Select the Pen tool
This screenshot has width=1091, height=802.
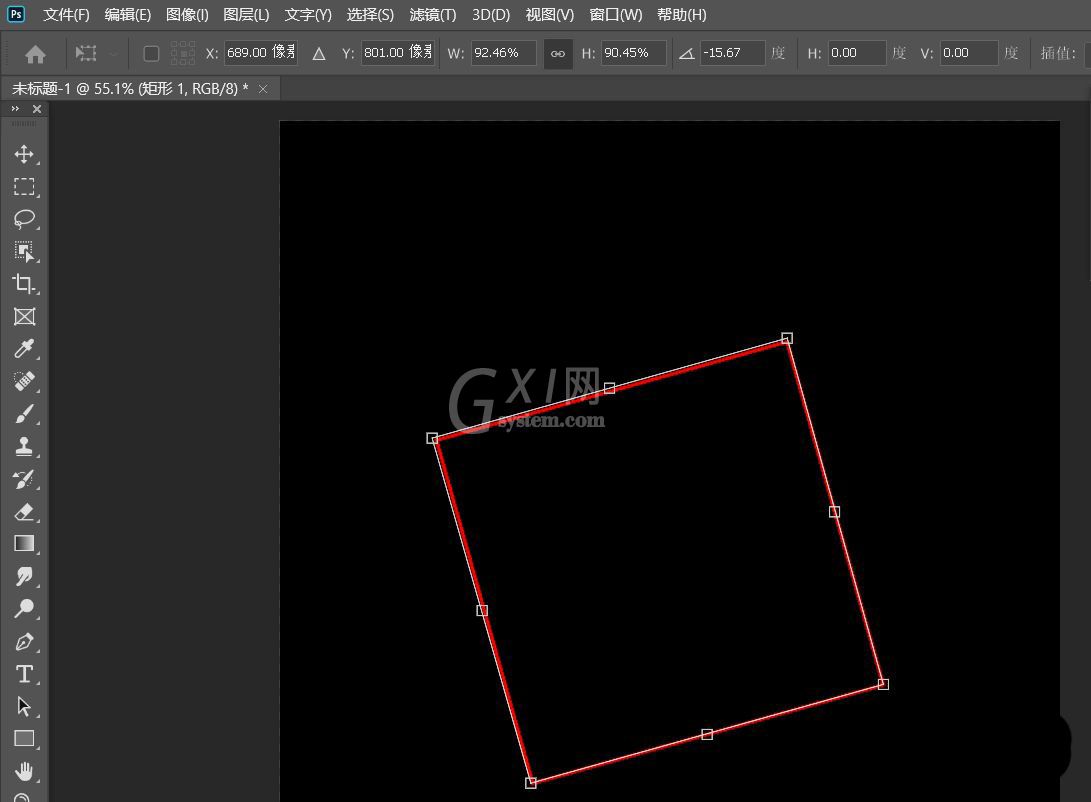coord(24,641)
